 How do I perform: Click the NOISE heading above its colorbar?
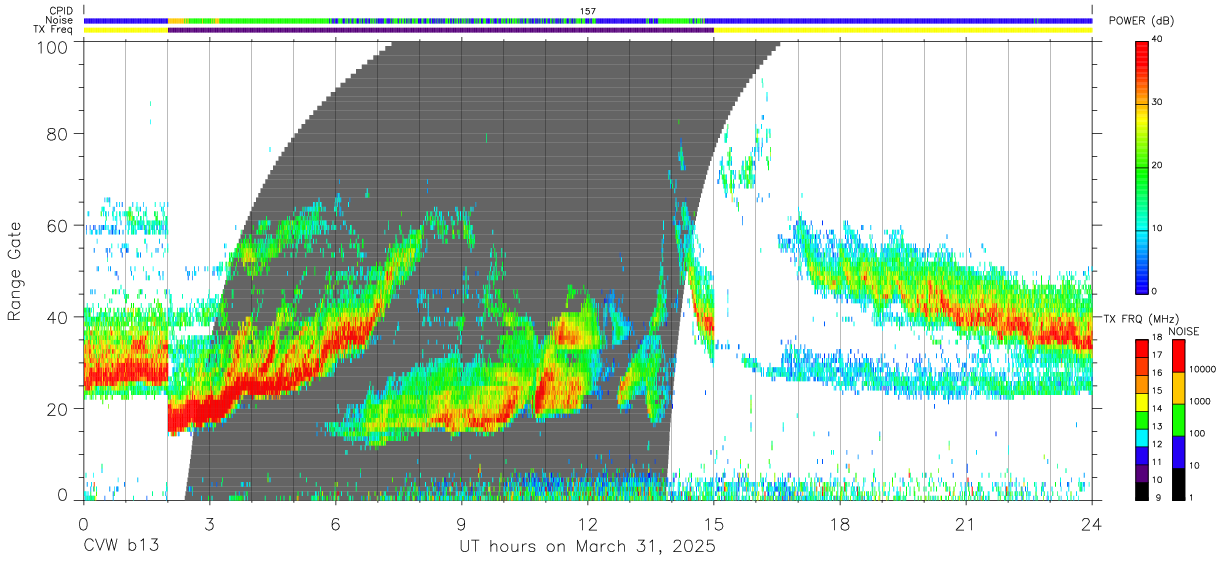tap(1184, 331)
